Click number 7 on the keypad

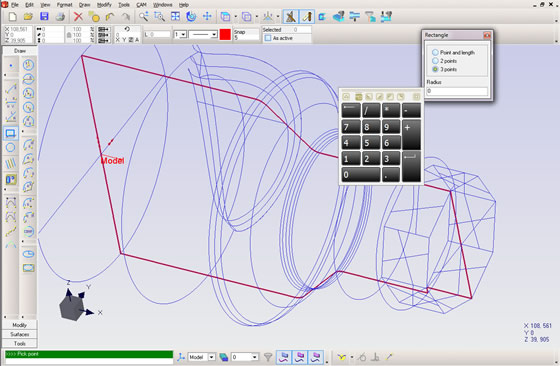(x=351, y=127)
